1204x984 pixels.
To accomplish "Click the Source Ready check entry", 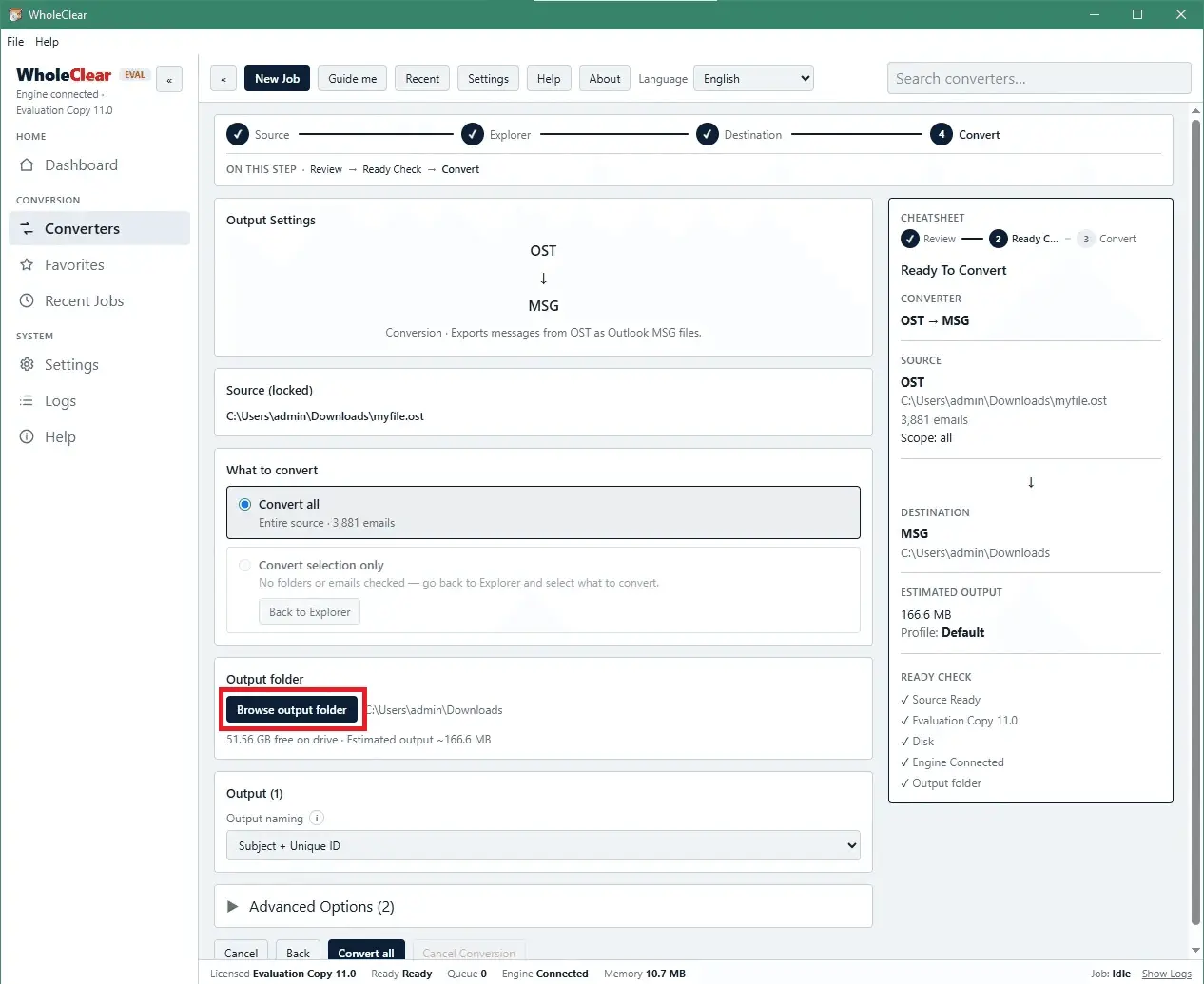I will tap(941, 700).
